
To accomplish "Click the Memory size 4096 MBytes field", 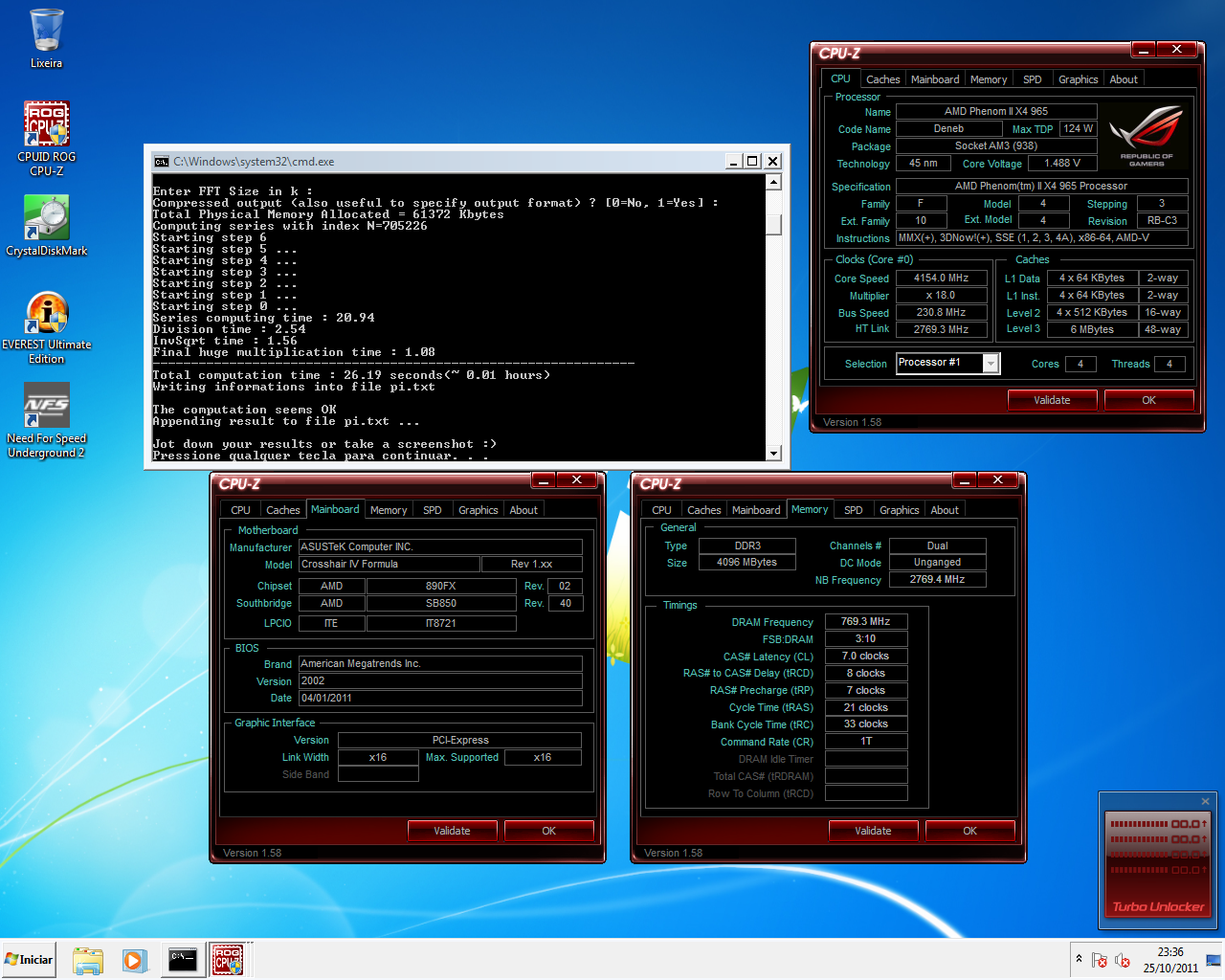I will pos(746,563).
